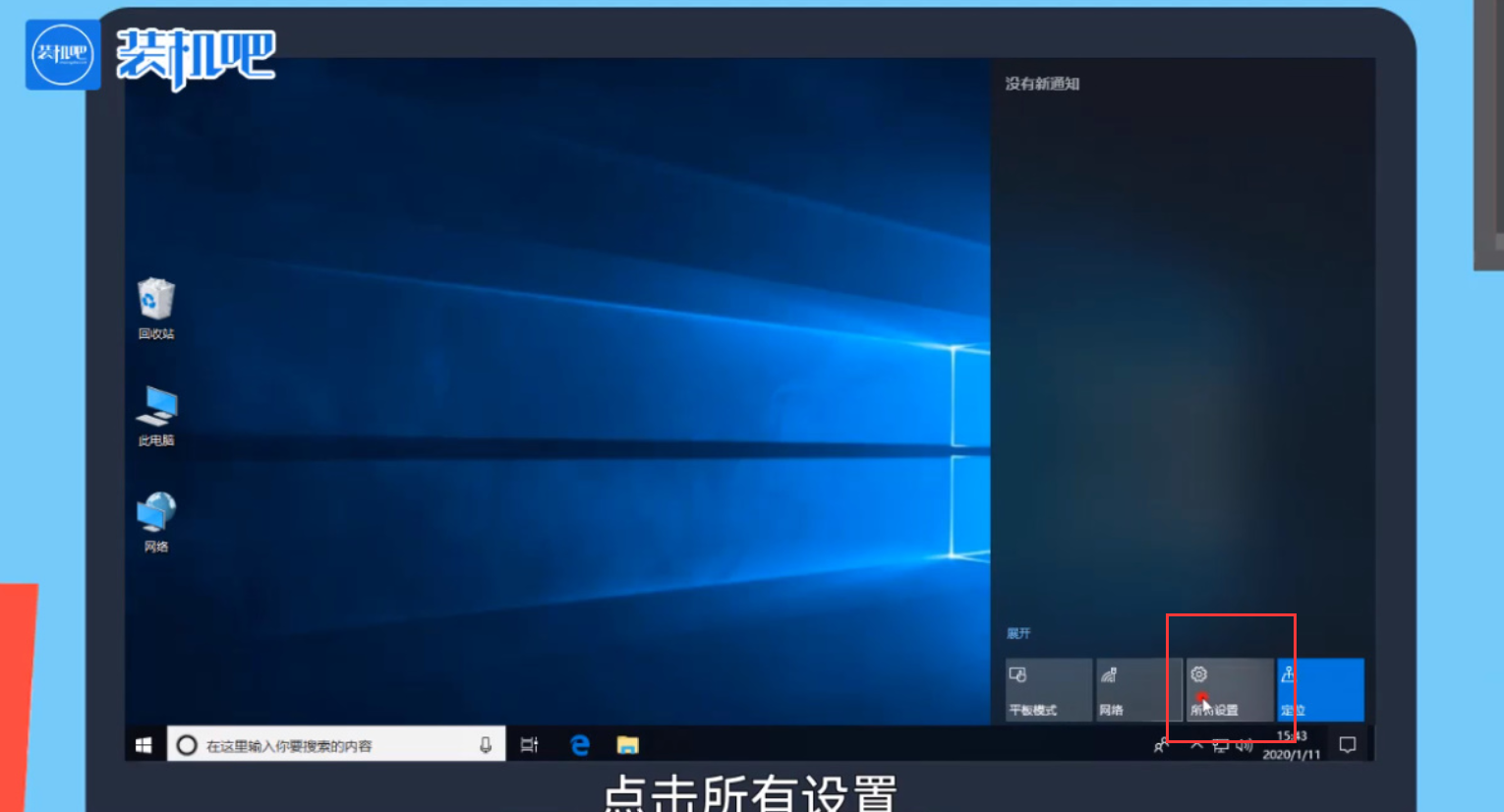Open the 回收站 recycle bin desktop icon
1504x812 pixels.
(x=156, y=308)
